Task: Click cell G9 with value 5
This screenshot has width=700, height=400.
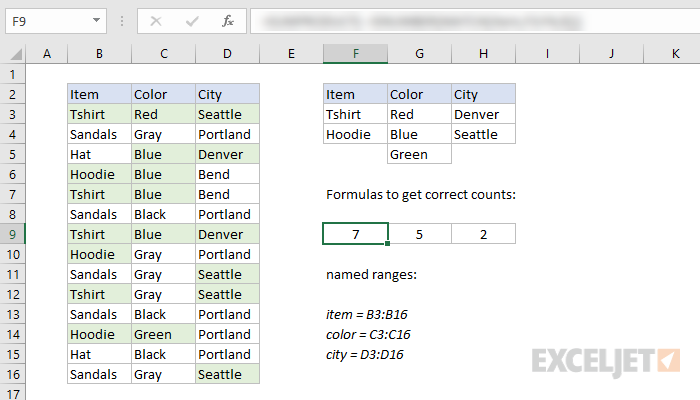Action: pos(419,234)
